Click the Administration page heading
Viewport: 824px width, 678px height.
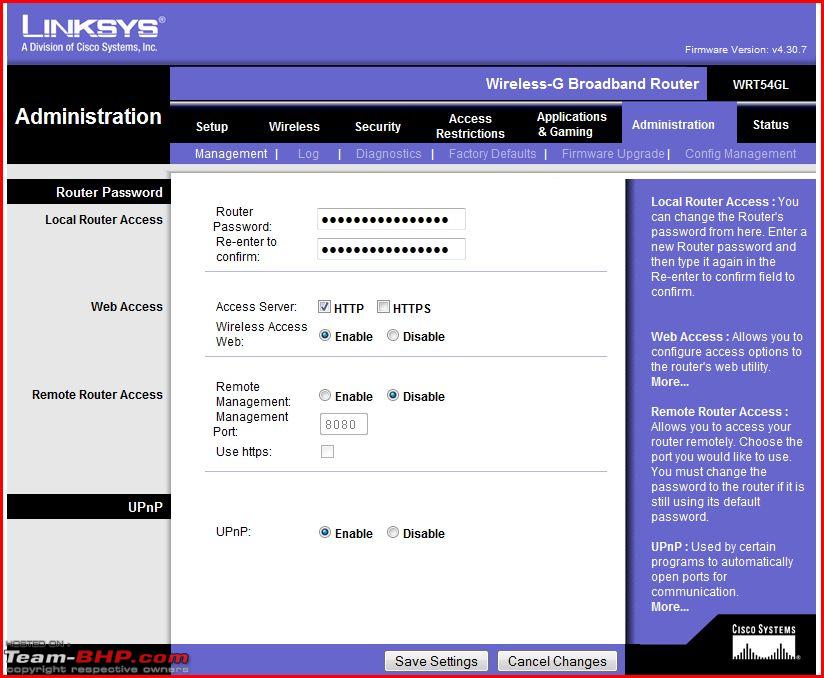pos(88,116)
